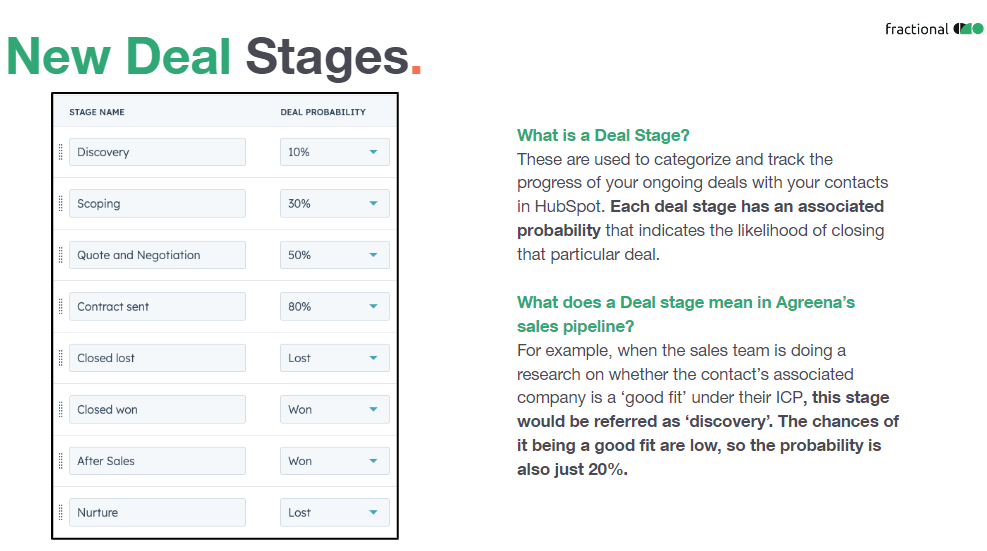Click the drag handle next to Nurture
Viewport: 987px width, 551px height.
(60, 513)
